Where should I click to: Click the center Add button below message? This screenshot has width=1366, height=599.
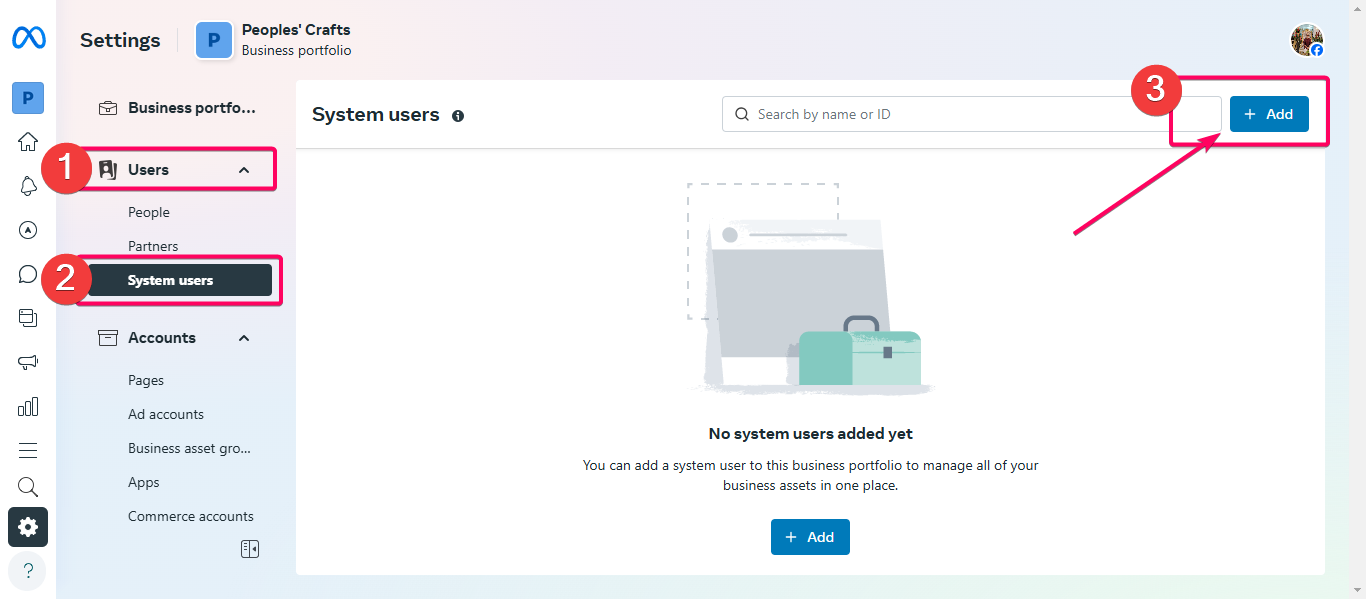[x=810, y=537]
